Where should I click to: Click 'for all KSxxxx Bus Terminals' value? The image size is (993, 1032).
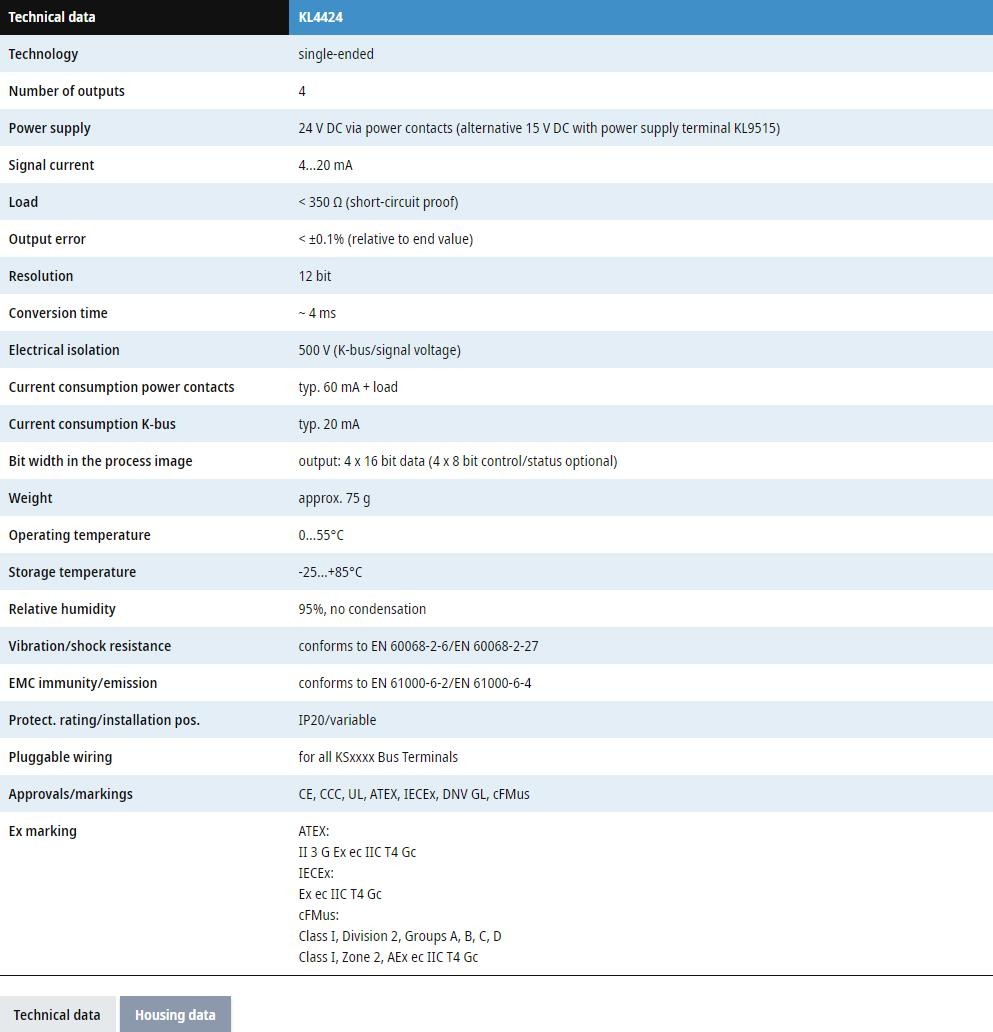coord(378,757)
